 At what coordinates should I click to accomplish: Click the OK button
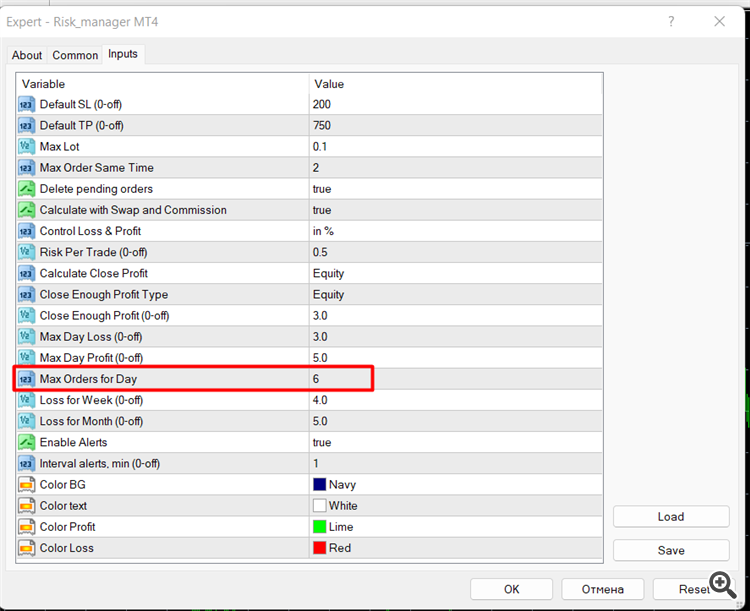point(511,589)
